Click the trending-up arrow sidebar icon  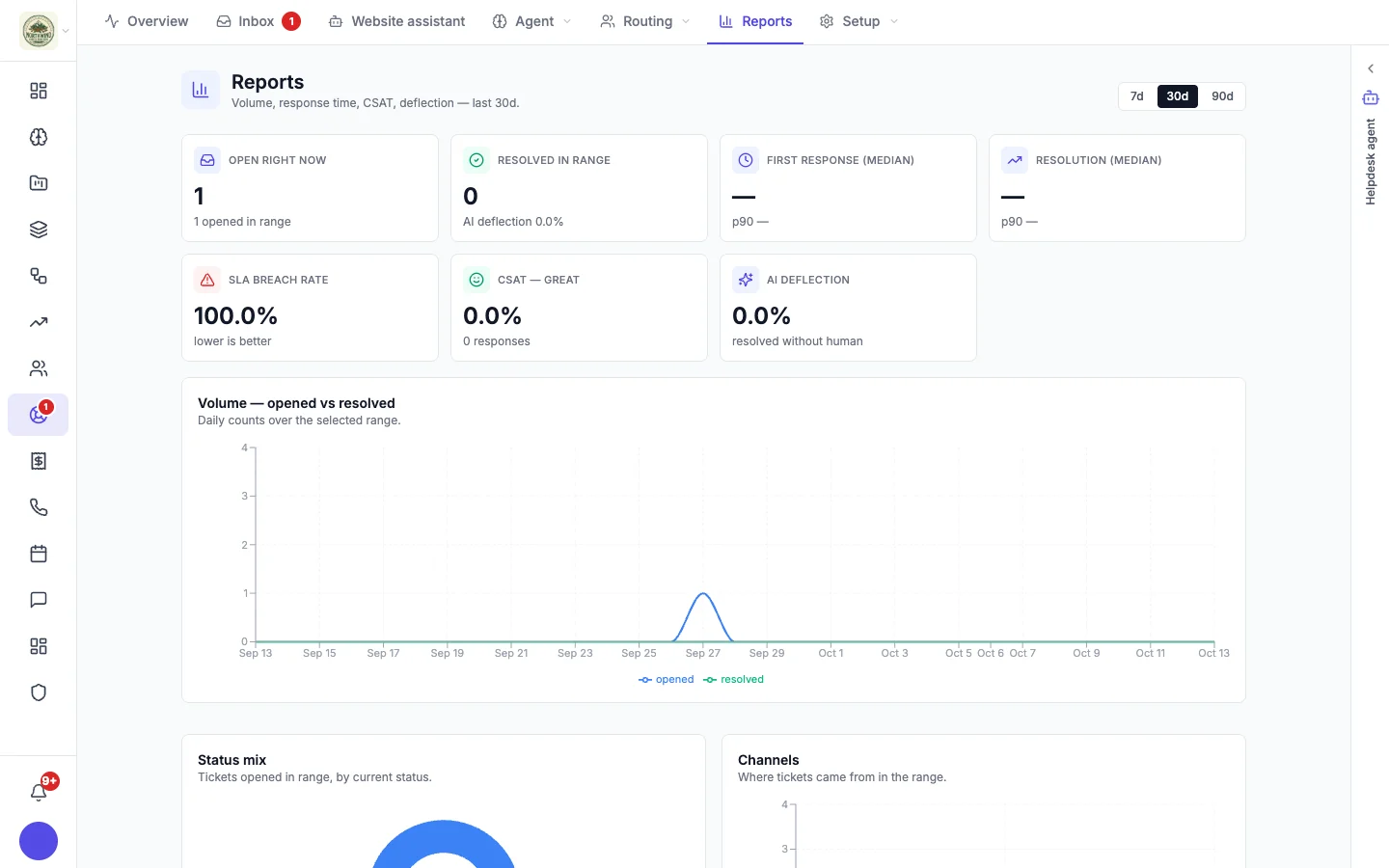[39, 322]
